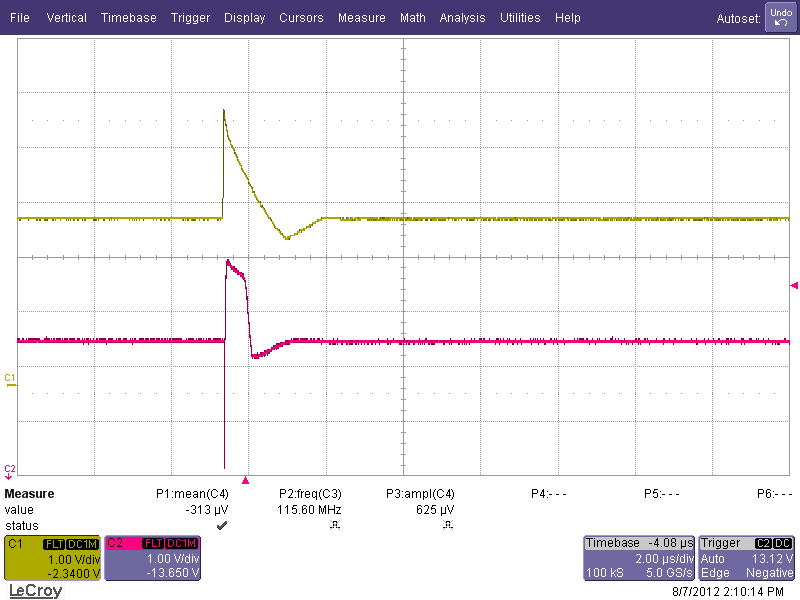Viewport: 800px width, 600px height.
Task: Click the trigger DC coupling badge
Action: coord(783,543)
